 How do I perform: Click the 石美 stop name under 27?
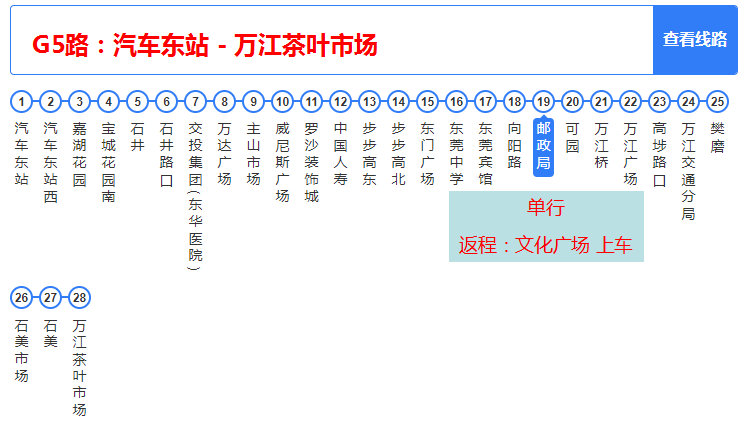pyautogui.click(x=50, y=334)
